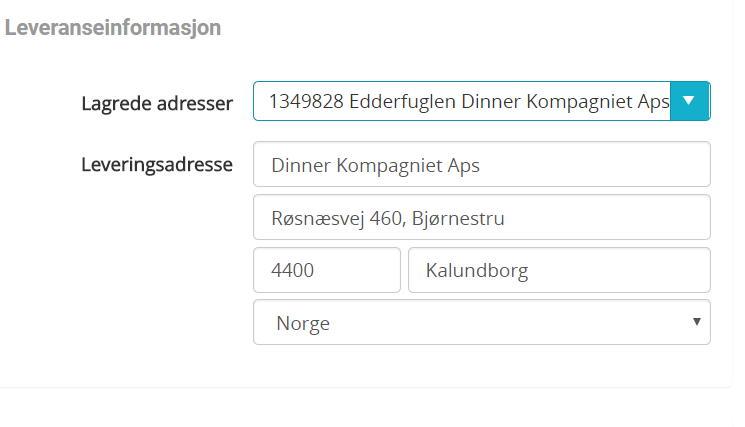The height and width of the screenshot is (427, 745).
Task: Click the Røsnæsvej 460 street address field
Action: point(481,217)
